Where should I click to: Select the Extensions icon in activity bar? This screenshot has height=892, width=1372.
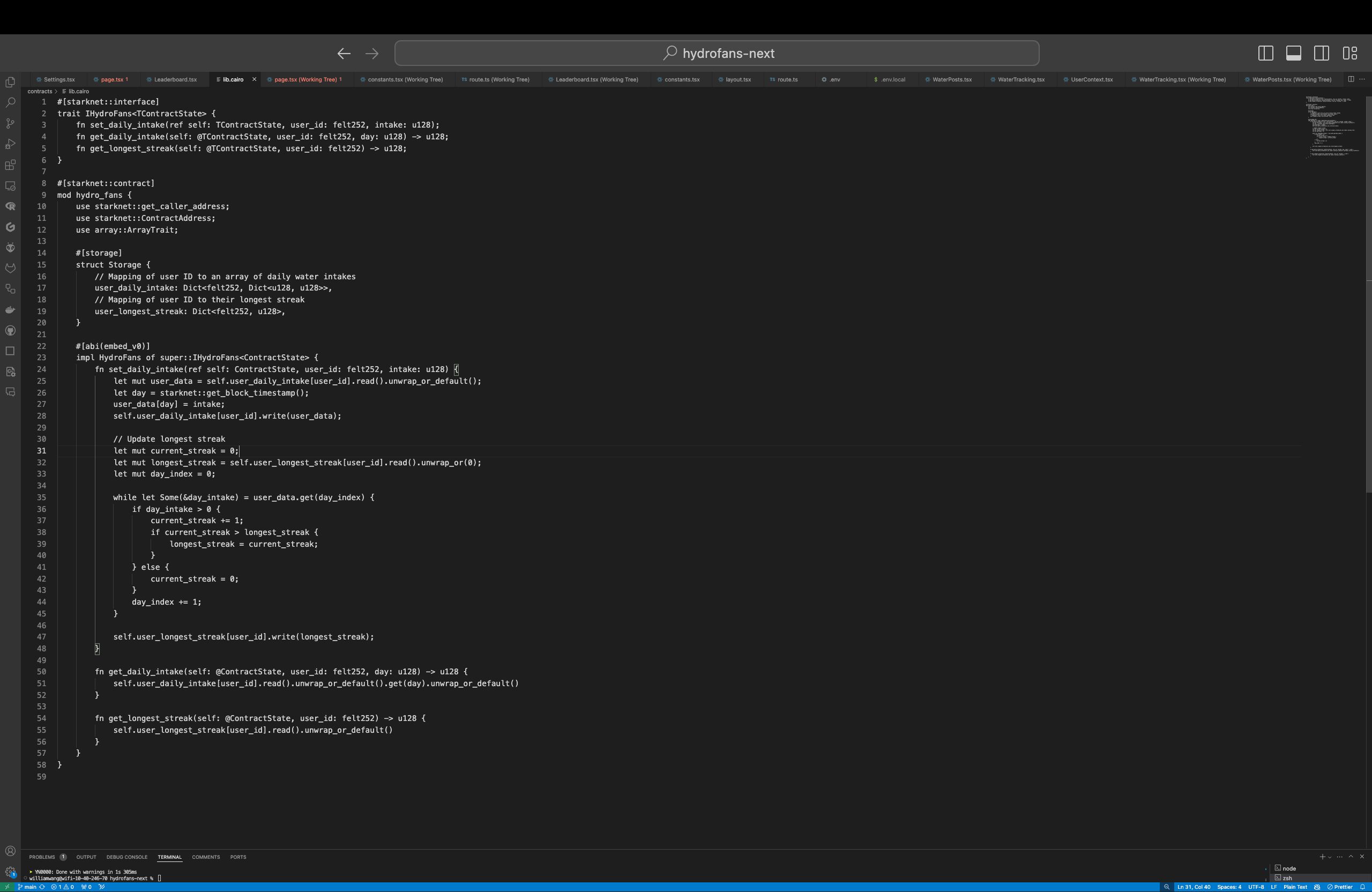[11, 164]
